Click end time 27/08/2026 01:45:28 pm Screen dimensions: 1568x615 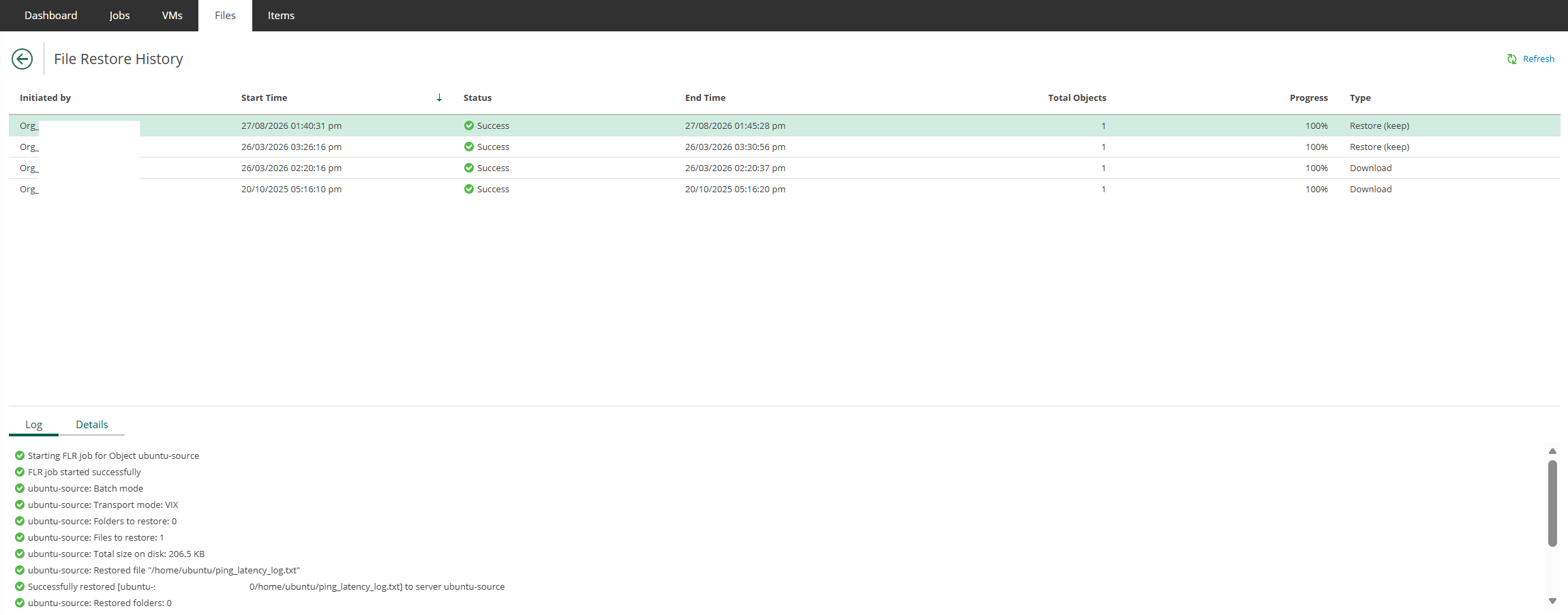point(735,125)
